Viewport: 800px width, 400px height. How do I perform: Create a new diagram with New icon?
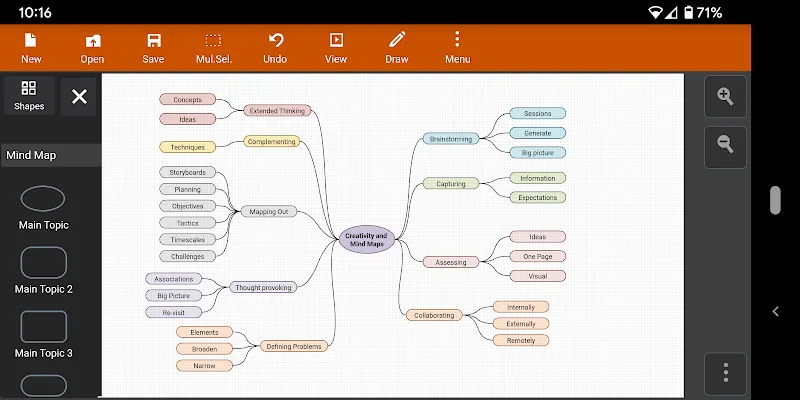pyautogui.click(x=31, y=47)
